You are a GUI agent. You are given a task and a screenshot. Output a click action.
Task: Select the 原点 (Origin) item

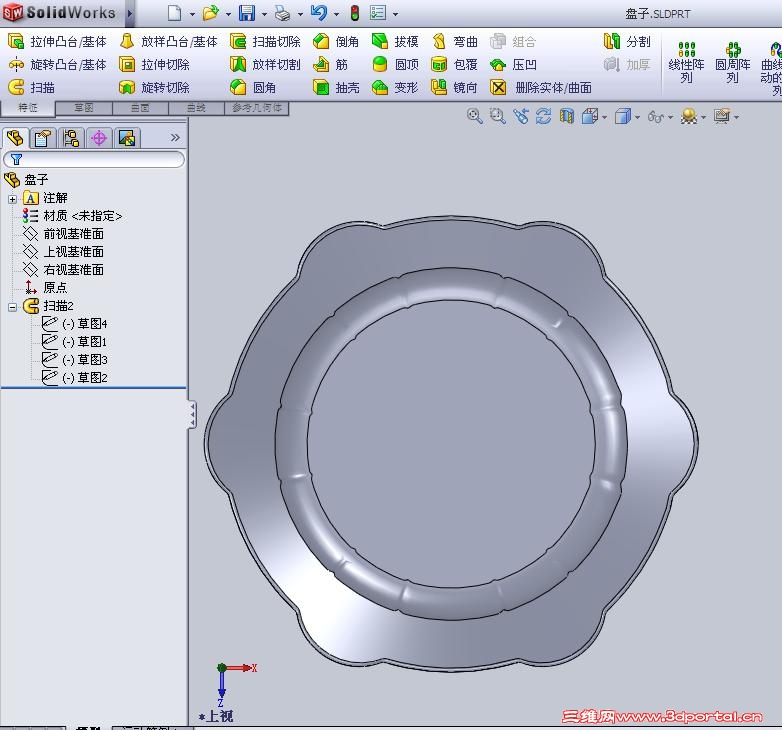pos(45,288)
